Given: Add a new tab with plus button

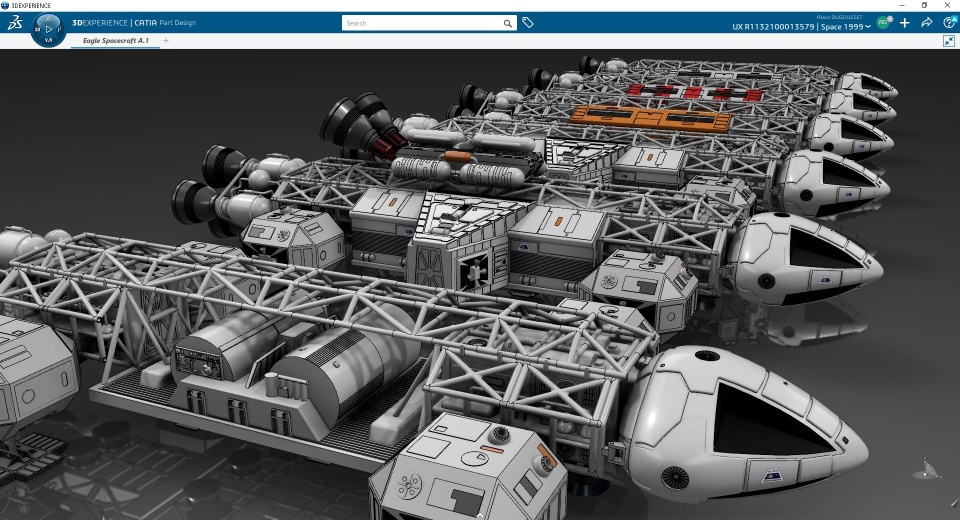Looking at the screenshot, I should click(x=166, y=40).
